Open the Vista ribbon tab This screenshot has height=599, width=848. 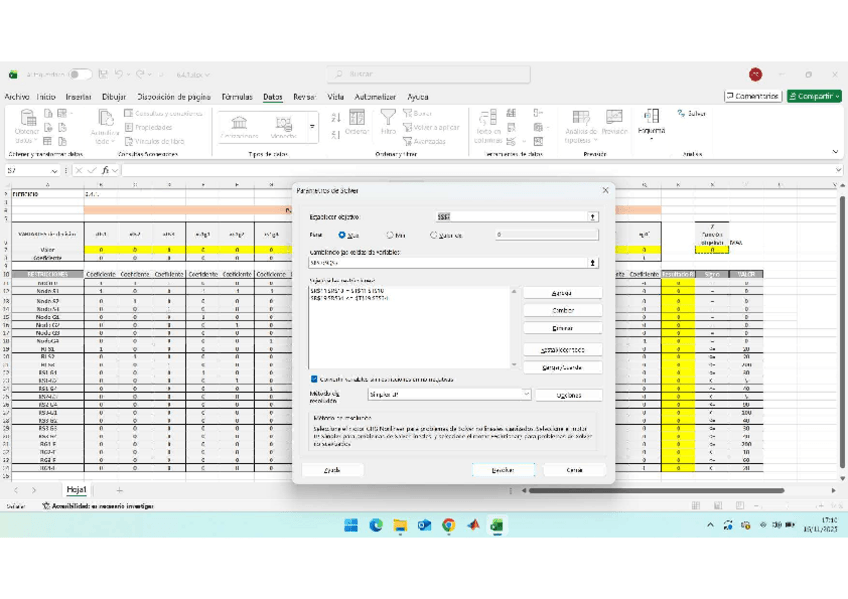(336, 97)
